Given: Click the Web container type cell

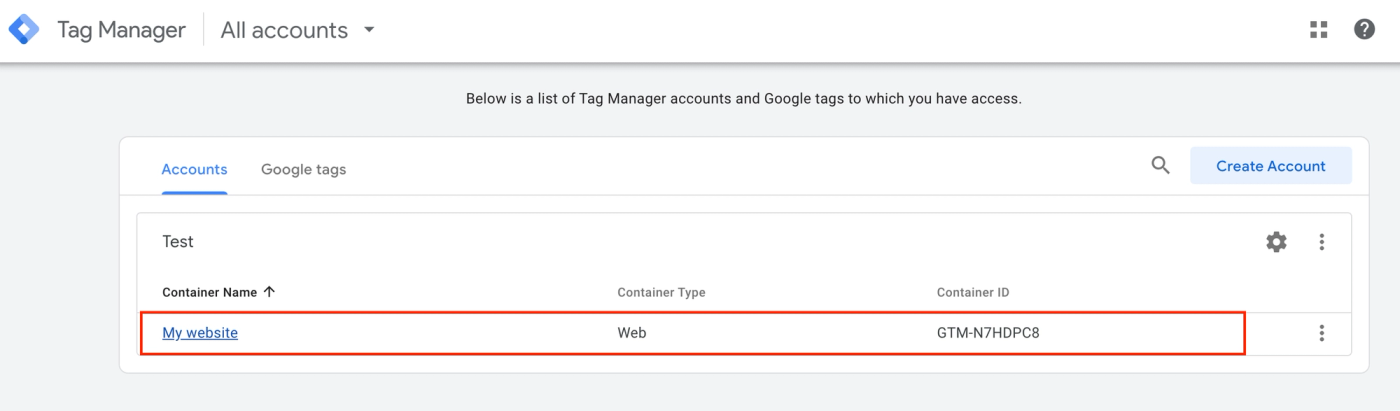Looking at the screenshot, I should tap(631, 333).
